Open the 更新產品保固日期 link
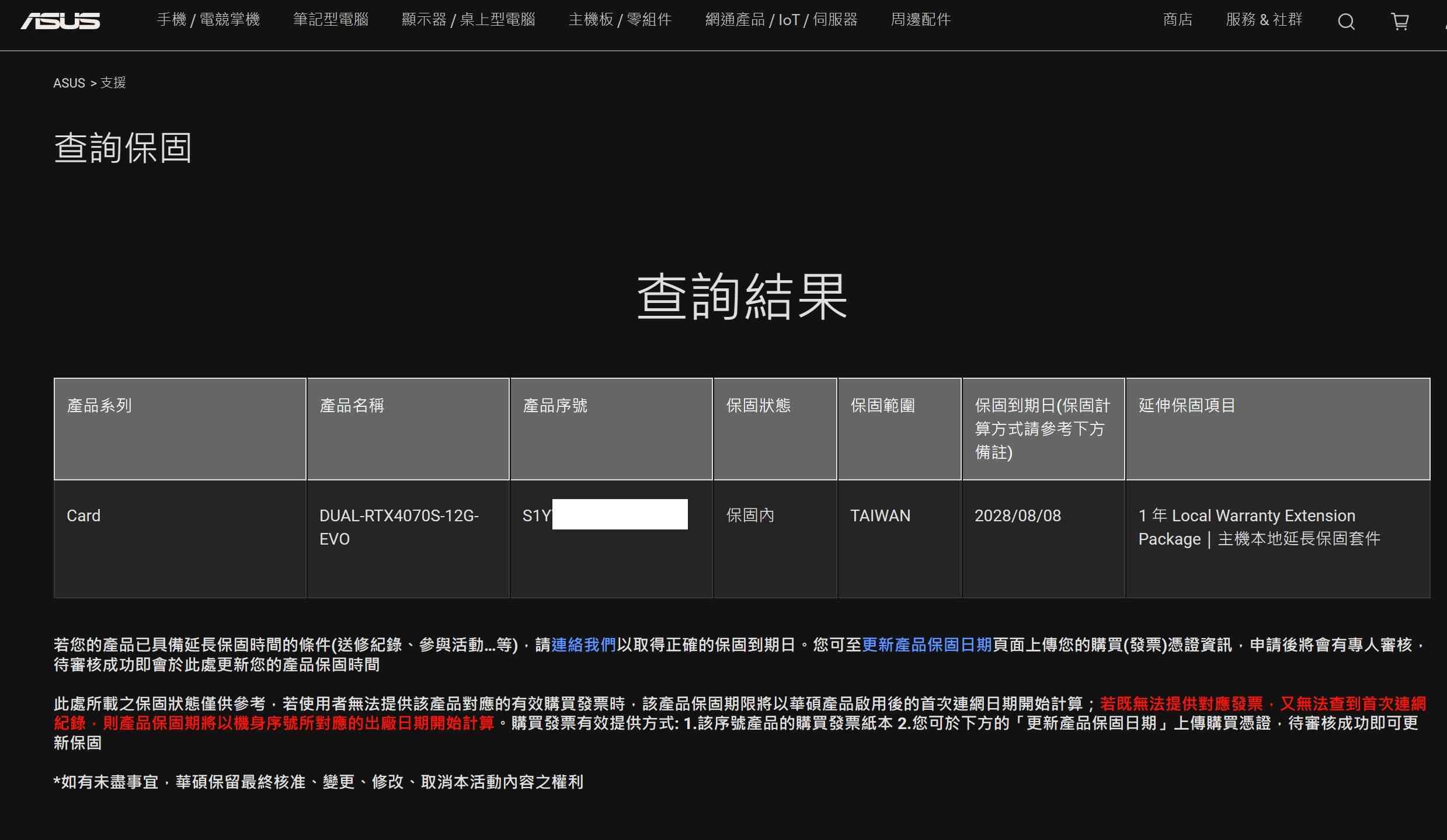1447x840 pixels. click(927, 644)
